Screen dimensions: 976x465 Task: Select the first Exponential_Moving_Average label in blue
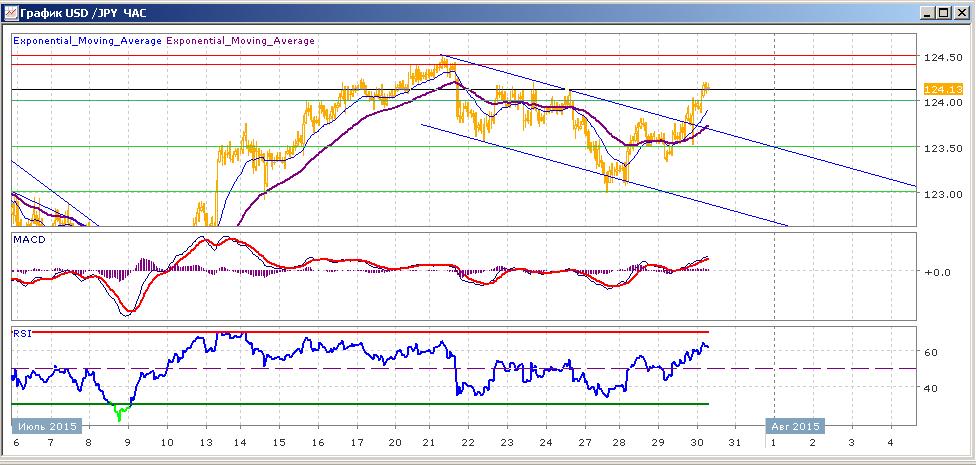pyautogui.click(x=87, y=41)
